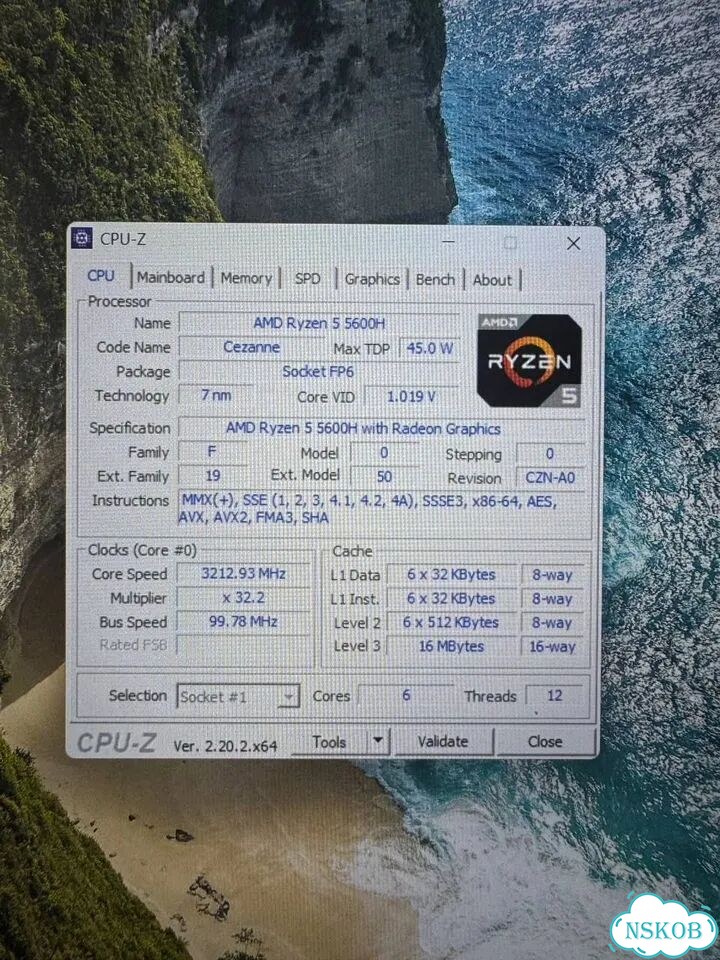The image size is (720, 960).
Task: Go to the Graphics tab
Action: tap(372, 279)
